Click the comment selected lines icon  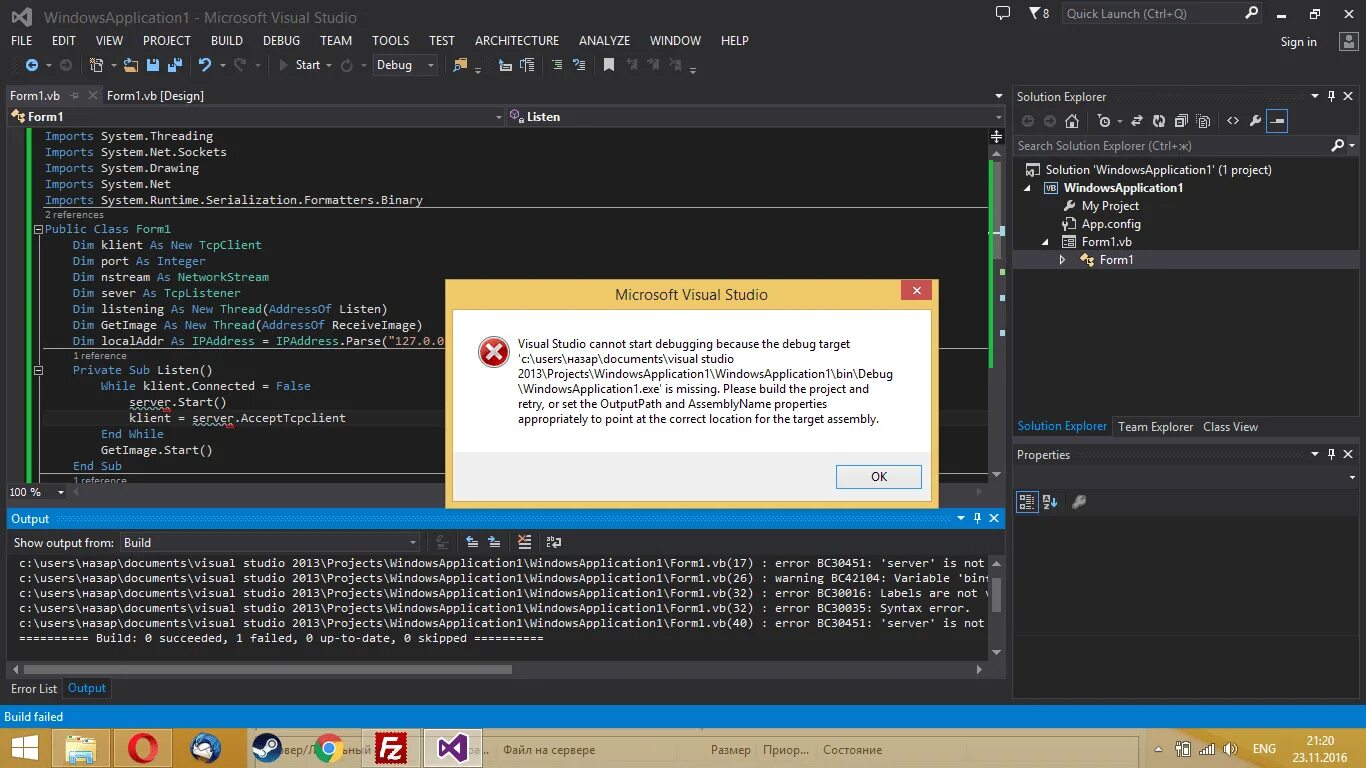[x=558, y=65]
